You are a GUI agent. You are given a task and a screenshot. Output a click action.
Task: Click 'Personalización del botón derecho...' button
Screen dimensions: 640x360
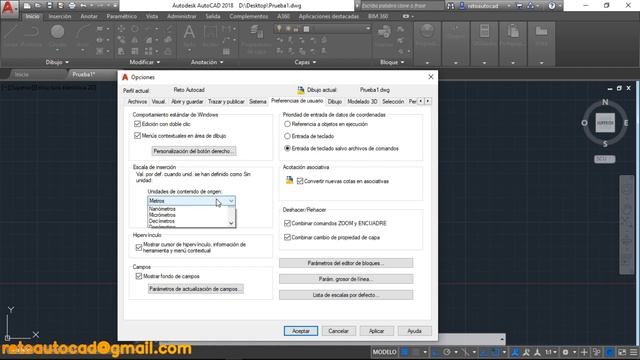tap(194, 151)
